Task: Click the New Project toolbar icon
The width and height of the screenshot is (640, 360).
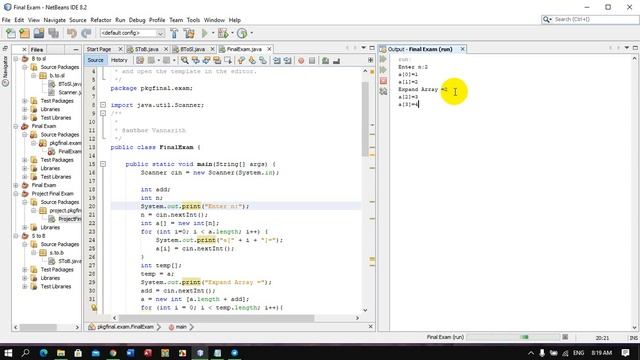Action: point(24,33)
